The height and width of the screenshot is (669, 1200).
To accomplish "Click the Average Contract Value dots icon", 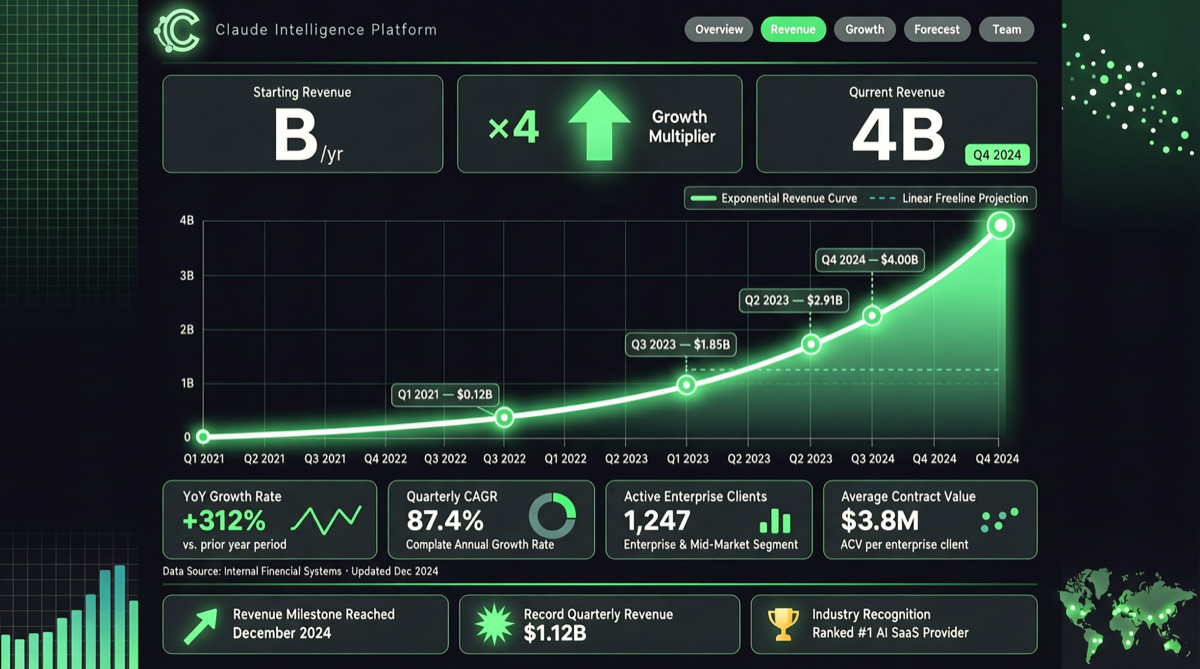I will [999, 519].
